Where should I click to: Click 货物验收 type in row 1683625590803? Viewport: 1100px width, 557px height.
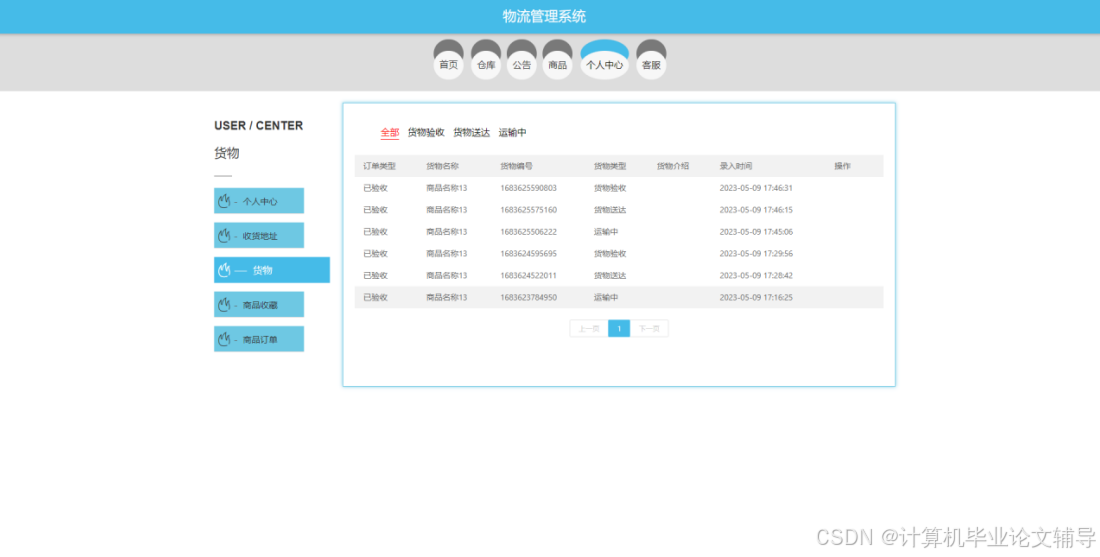pos(610,188)
